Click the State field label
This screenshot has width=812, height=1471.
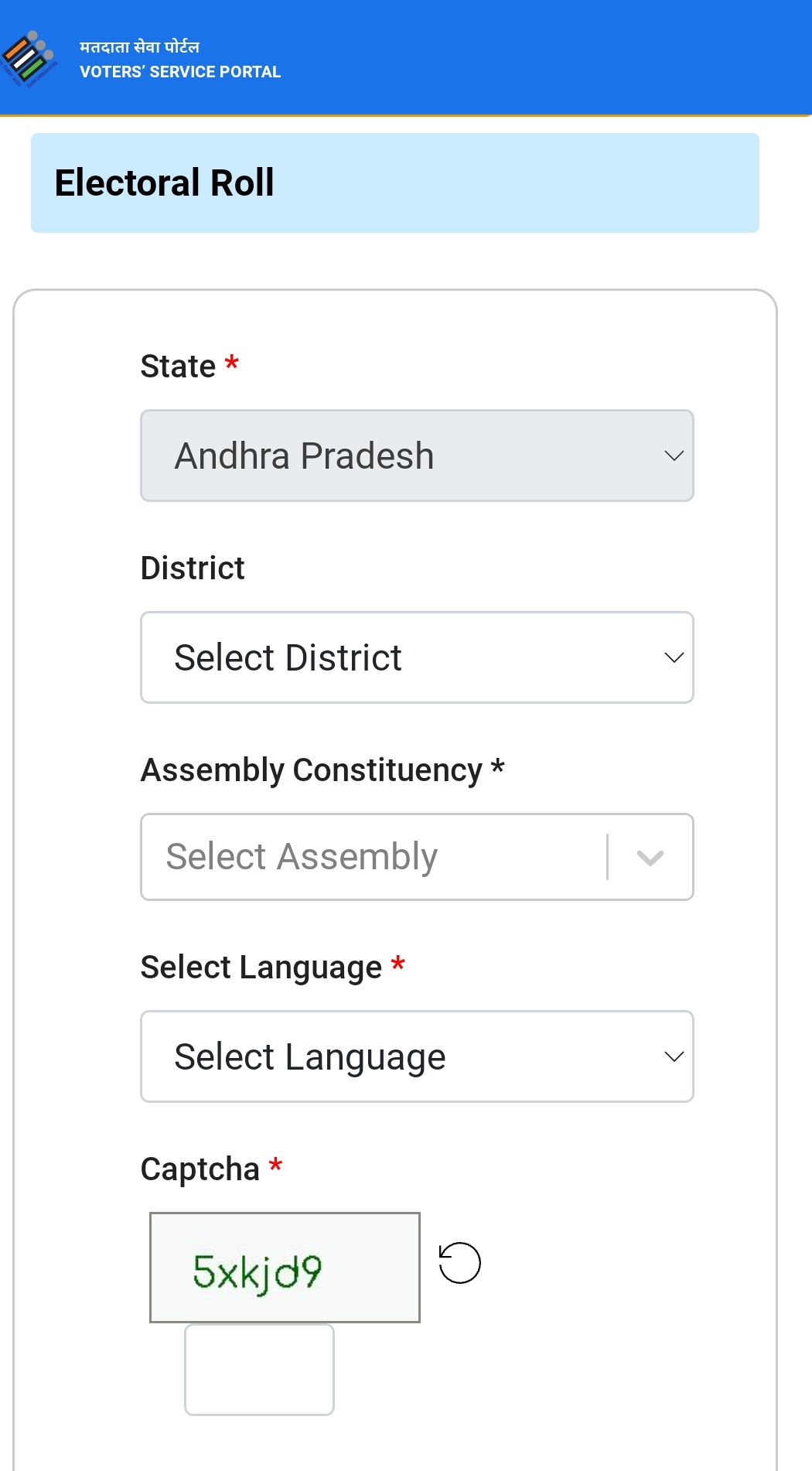[179, 365]
